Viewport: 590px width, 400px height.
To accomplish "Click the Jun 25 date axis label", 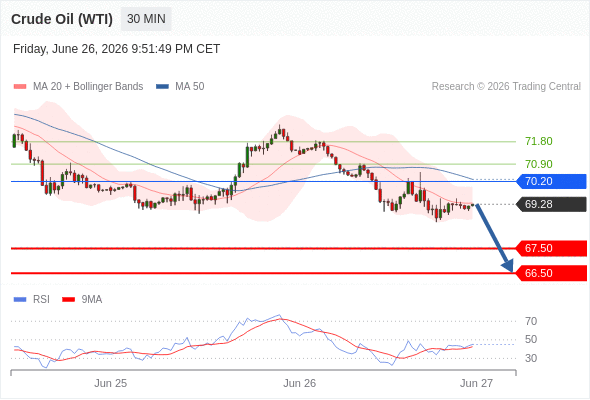I will [x=111, y=383].
